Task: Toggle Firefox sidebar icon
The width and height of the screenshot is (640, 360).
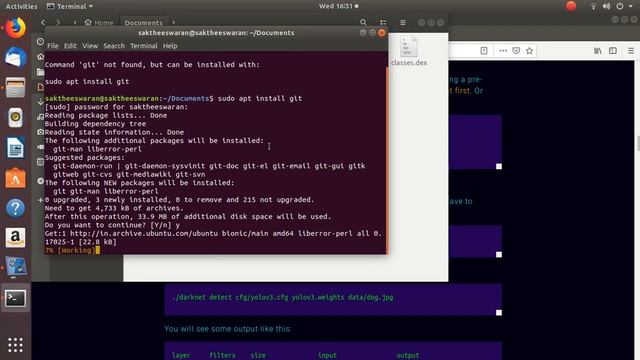Action: point(613,51)
